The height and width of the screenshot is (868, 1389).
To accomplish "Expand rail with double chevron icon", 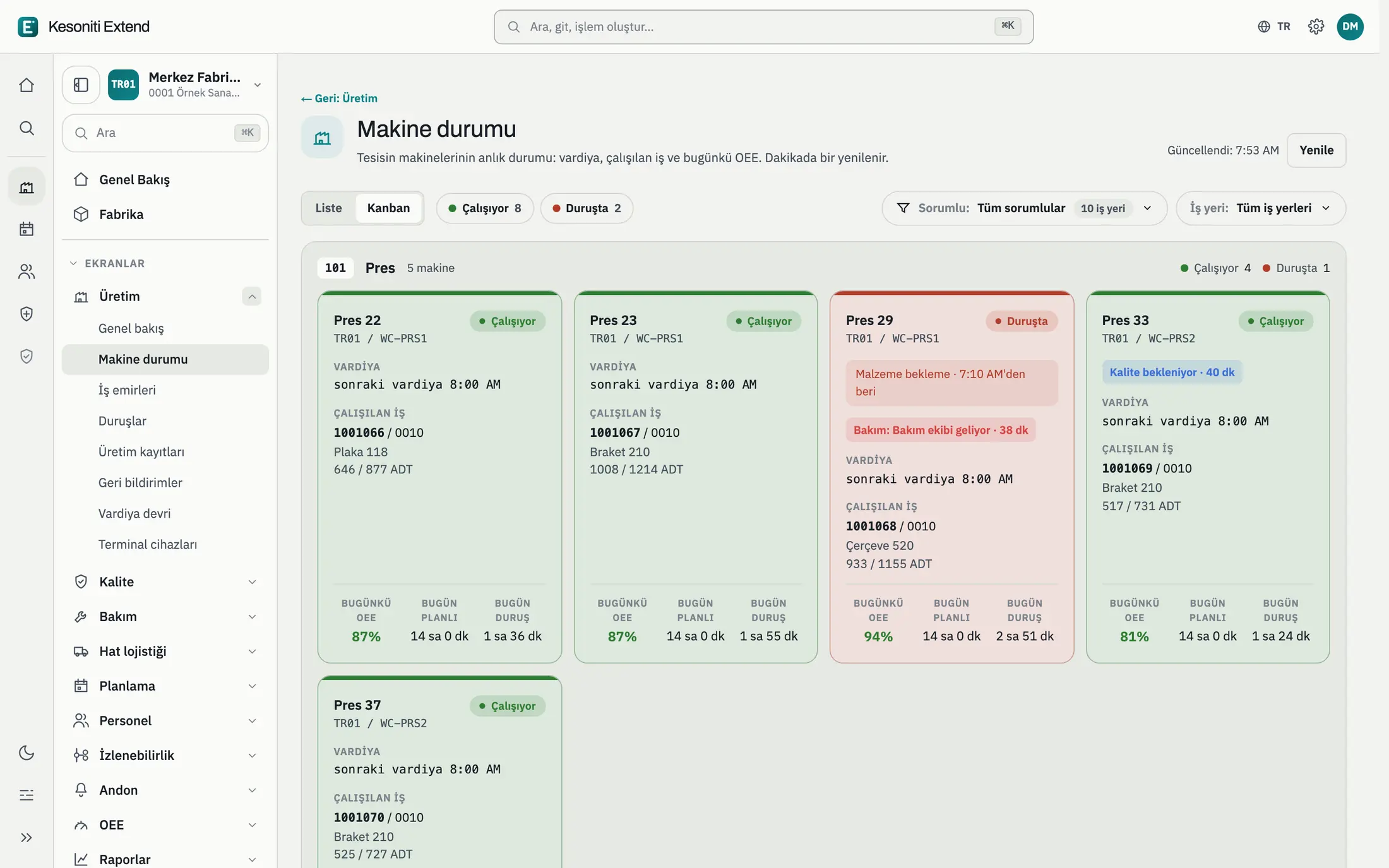I will coord(27,838).
